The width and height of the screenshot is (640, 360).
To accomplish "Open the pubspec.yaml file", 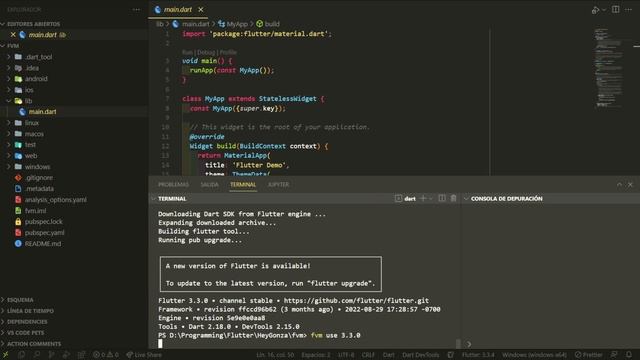I will coord(44,233).
